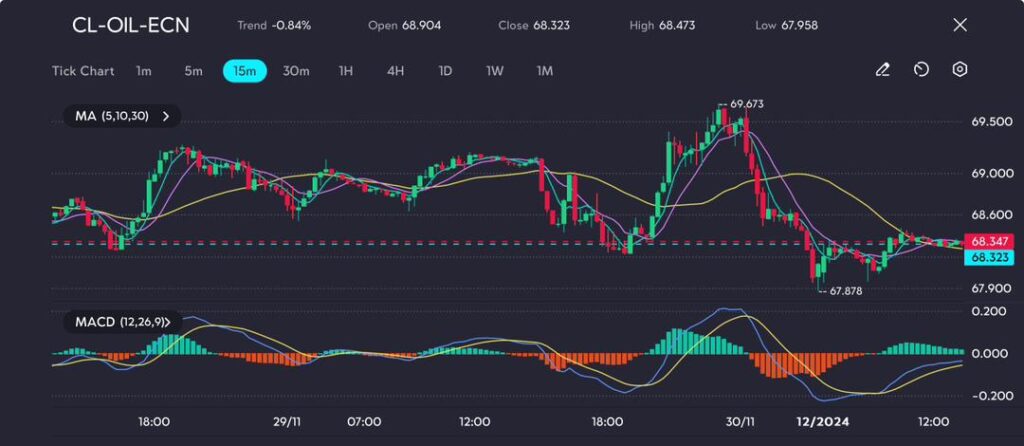The height and width of the screenshot is (446, 1024).
Task: Switch to Tick Chart view
Action: click(x=83, y=71)
